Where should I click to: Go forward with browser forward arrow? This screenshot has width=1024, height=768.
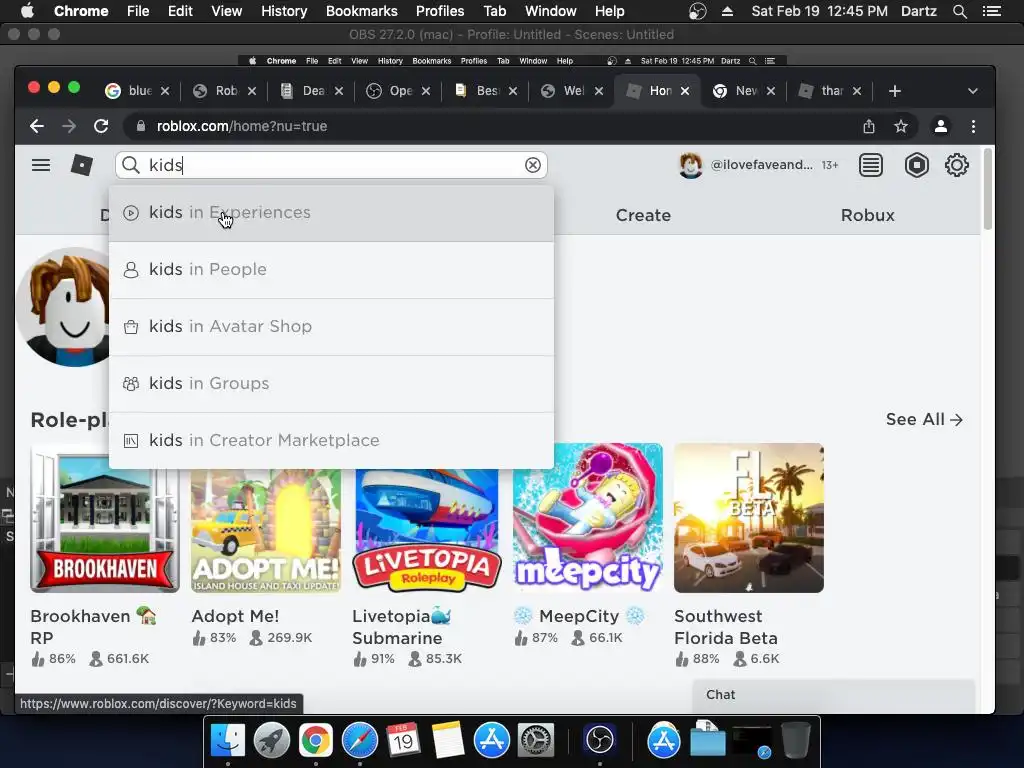click(69, 126)
